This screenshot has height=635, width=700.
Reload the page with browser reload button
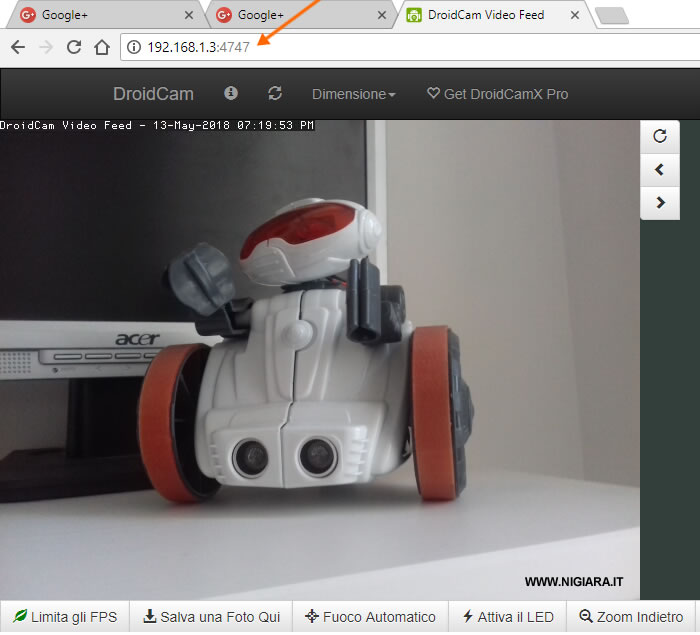pos(73,47)
